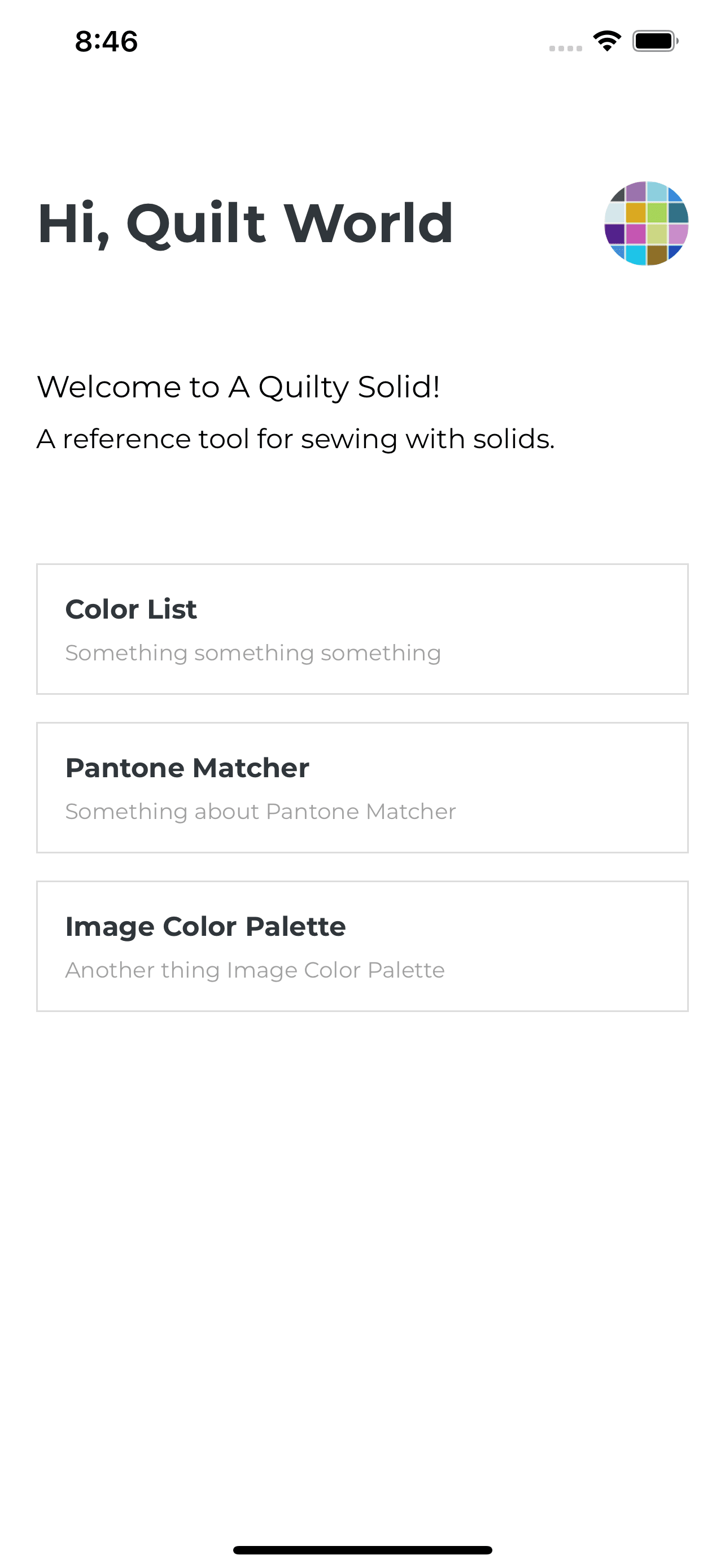Click the battery indicator icon
The width and height of the screenshot is (725, 1568).
point(656,41)
